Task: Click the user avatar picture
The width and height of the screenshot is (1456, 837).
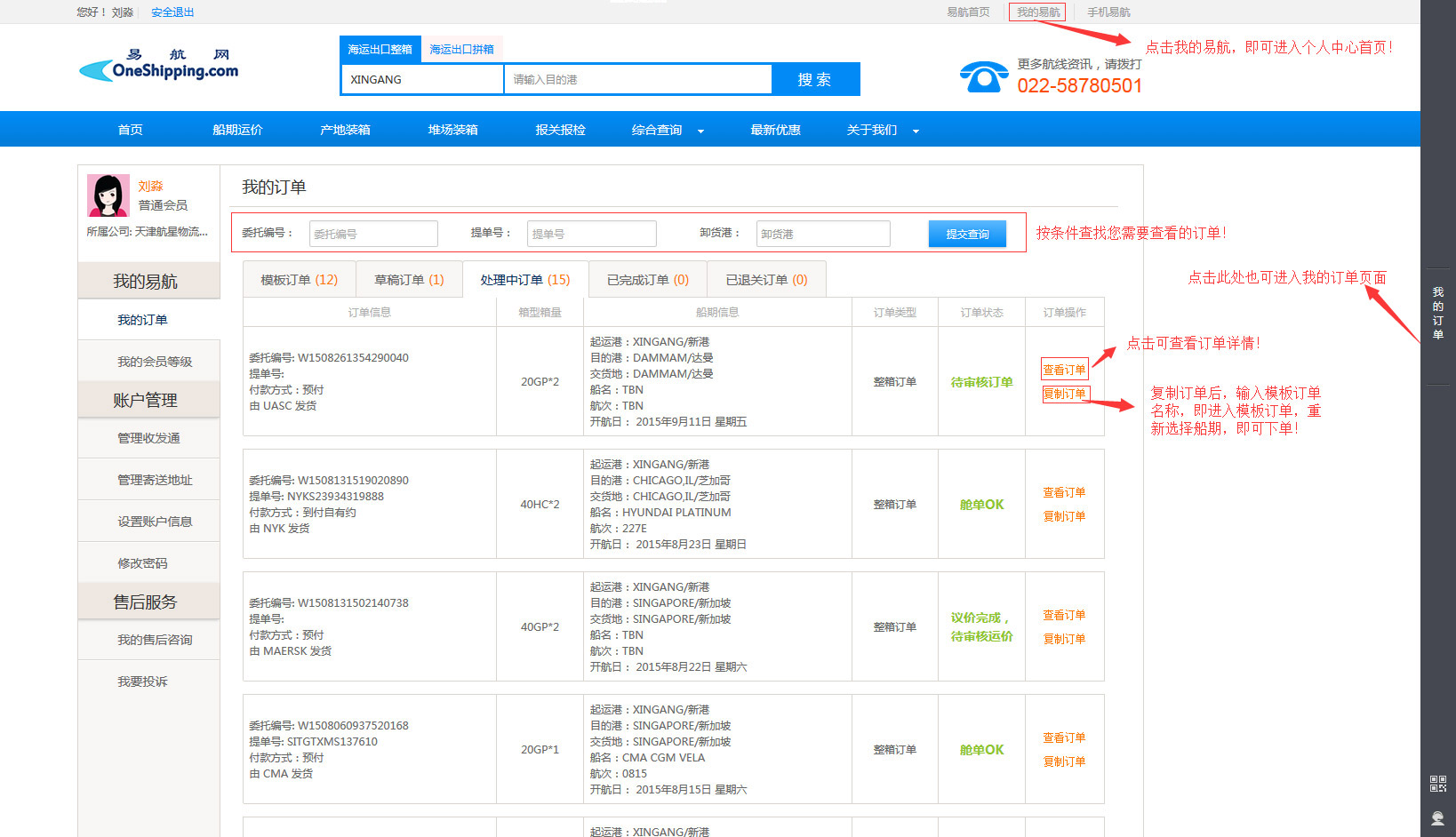Action: click(108, 195)
